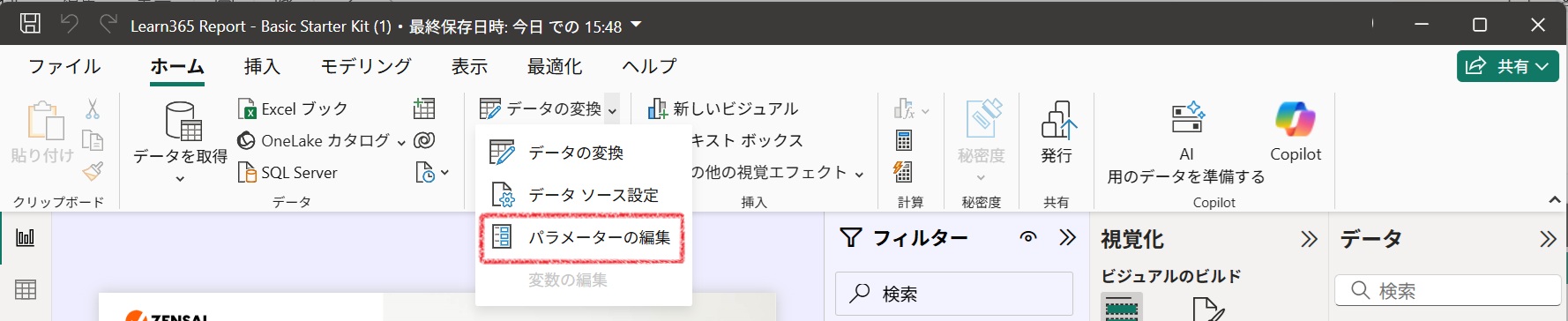The image size is (1568, 321).
Task: Open Copilot from the ribbon
Action: (x=1295, y=131)
